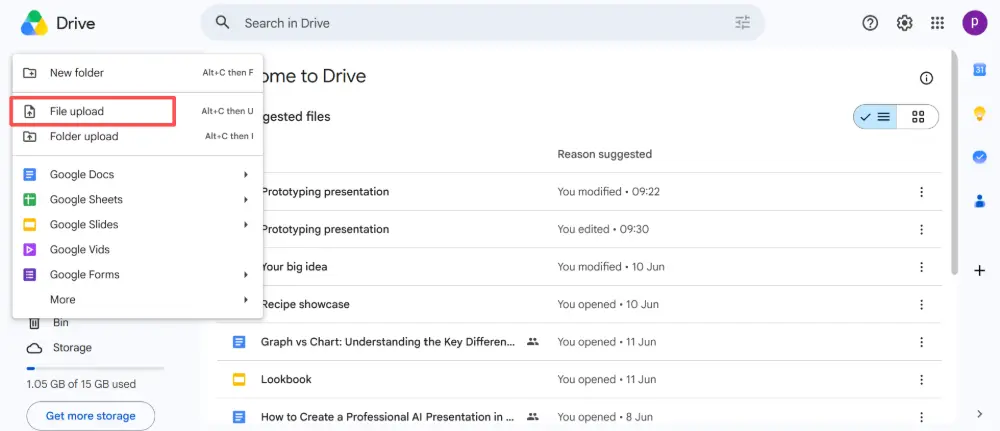The image size is (1000, 431).
Task: Click the Reason suggested column header
Action: coord(605,154)
